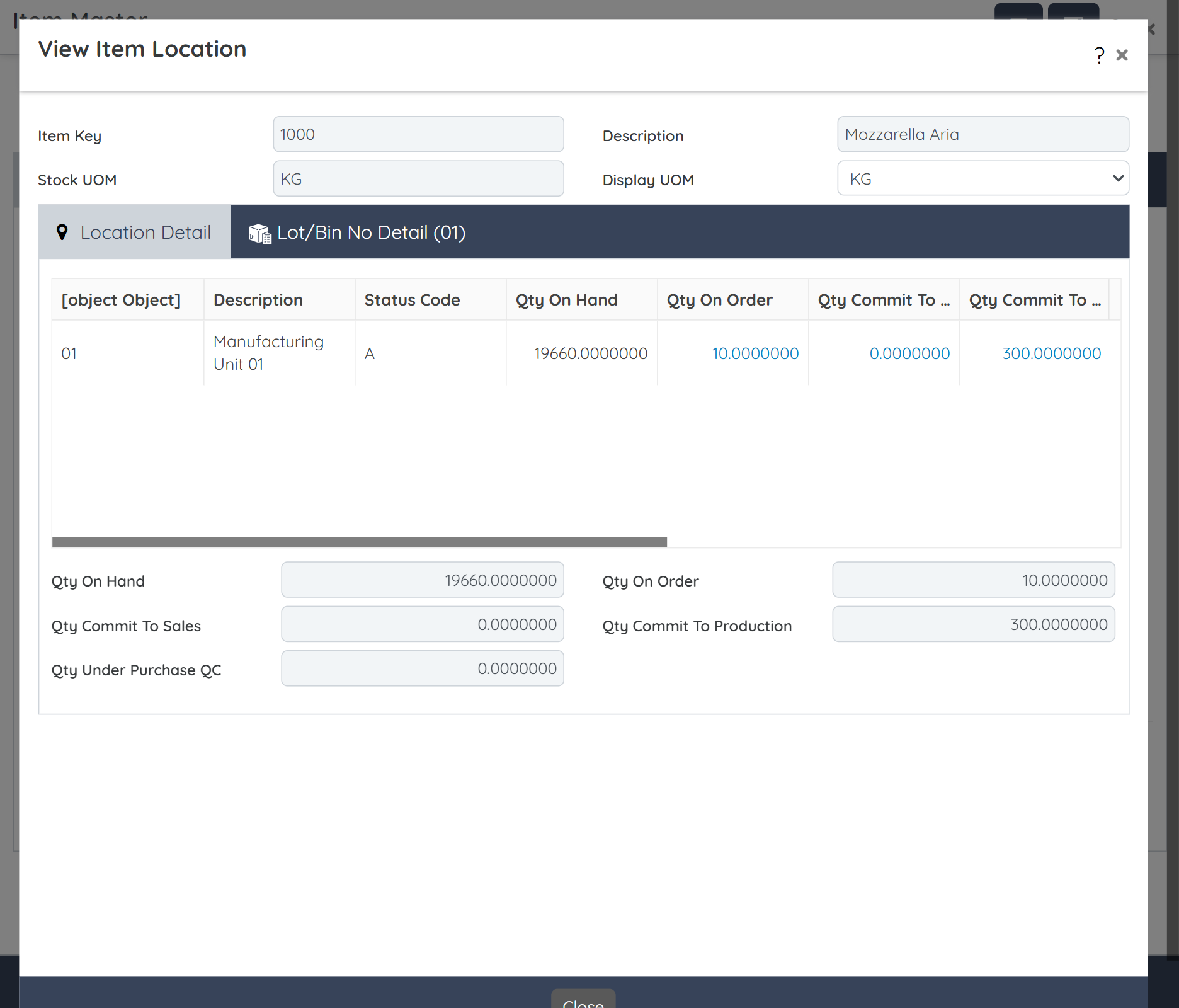Click the [object Object] column header
Screen dimensions: 1179x1008
128,300
